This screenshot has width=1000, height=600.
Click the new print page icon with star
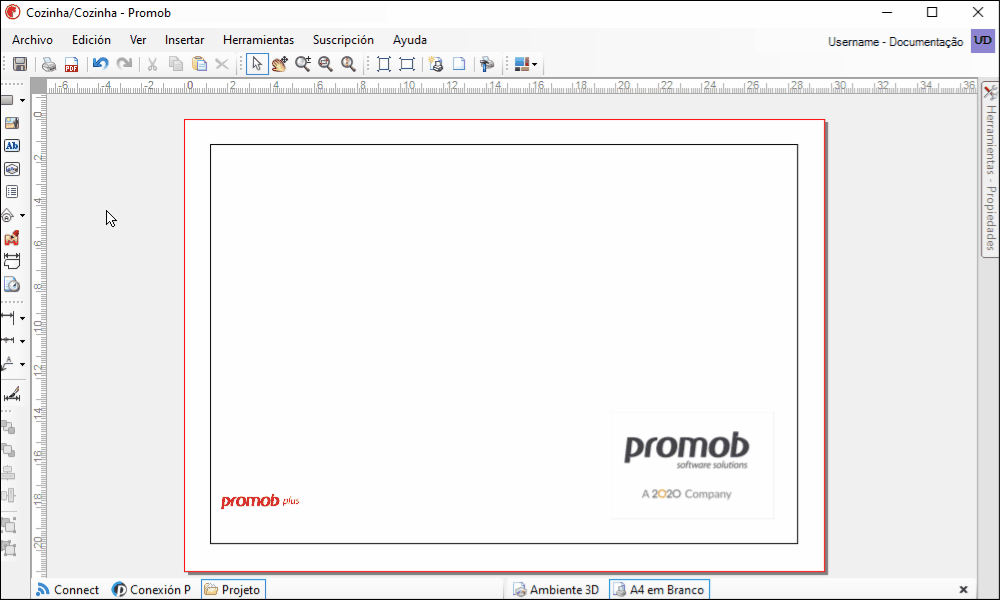pos(436,64)
